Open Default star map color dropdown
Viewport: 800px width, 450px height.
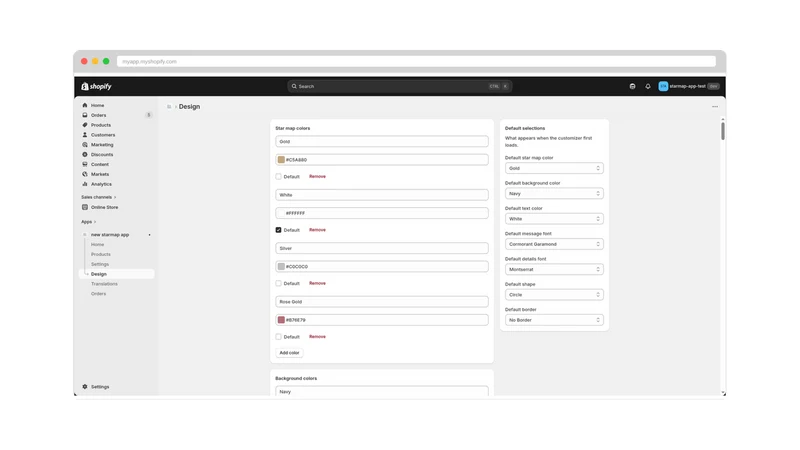[x=554, y=168]
